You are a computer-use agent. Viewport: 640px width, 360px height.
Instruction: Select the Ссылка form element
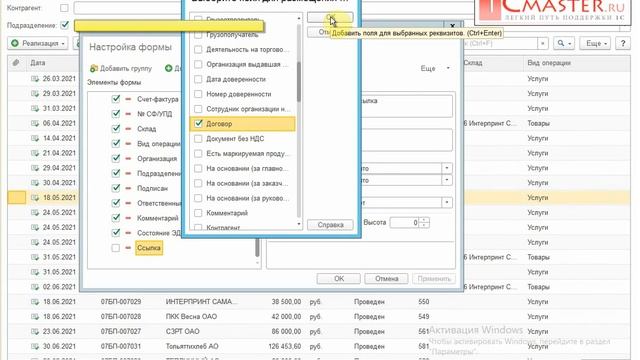tap(149, 248)
